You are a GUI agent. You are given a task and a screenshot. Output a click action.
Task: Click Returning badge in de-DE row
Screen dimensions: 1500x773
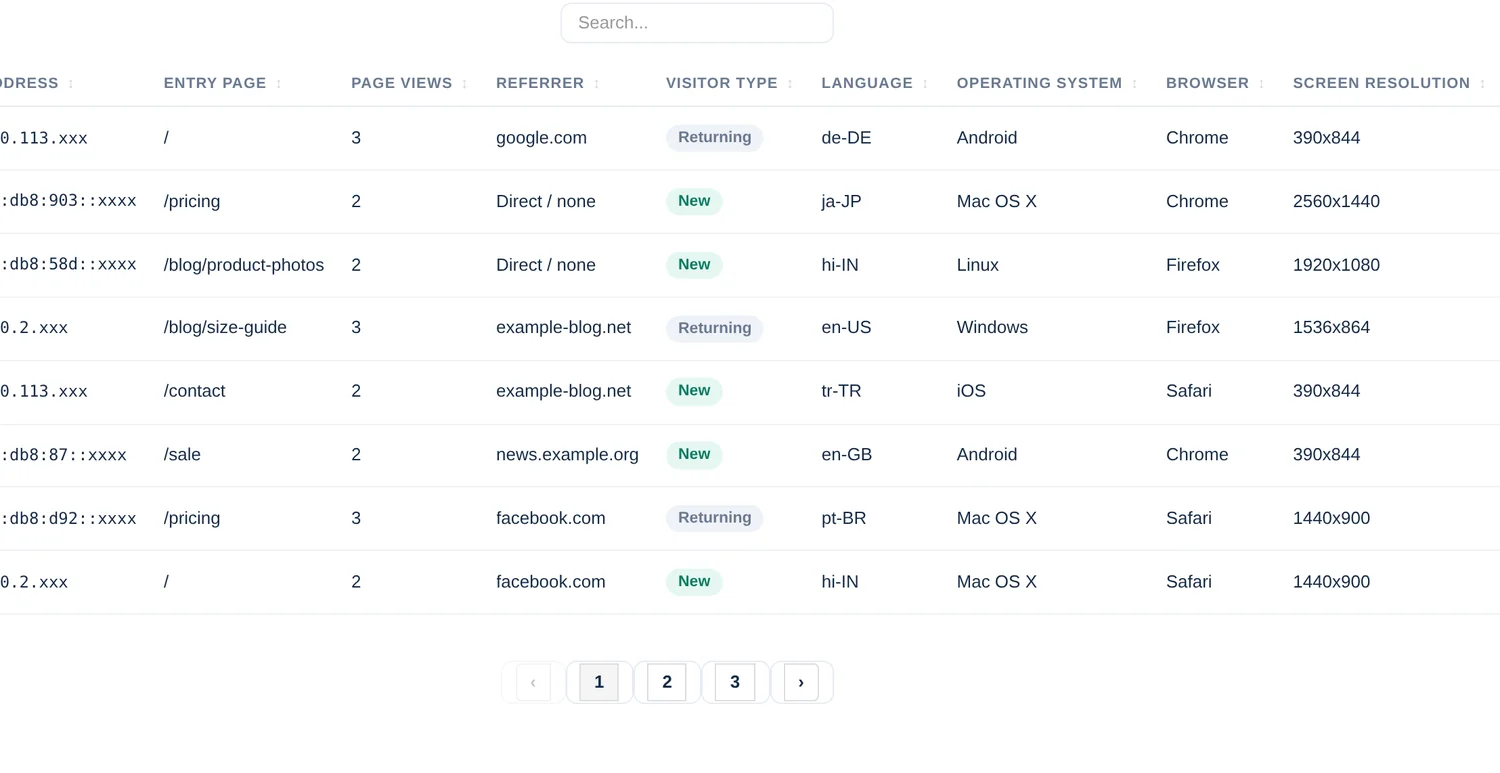tap(714, 138)
